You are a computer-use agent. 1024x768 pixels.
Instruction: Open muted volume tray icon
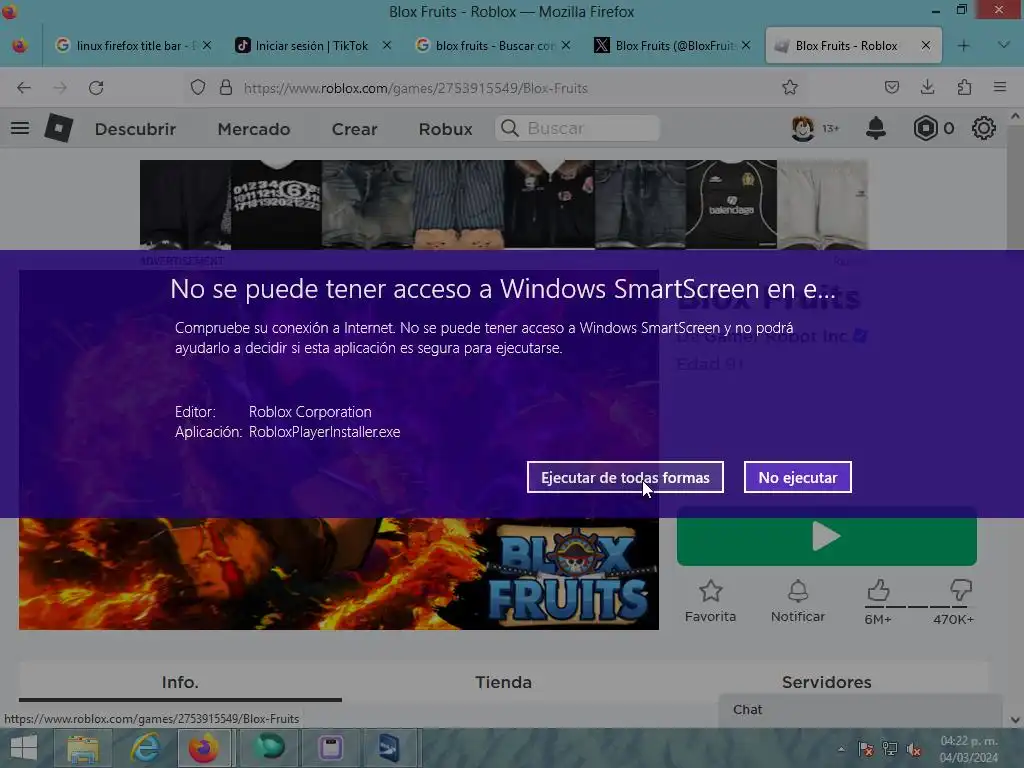914,749
